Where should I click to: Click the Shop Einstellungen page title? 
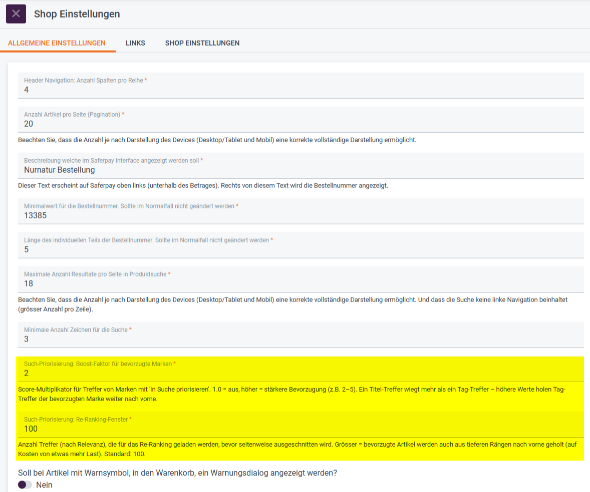77,14
